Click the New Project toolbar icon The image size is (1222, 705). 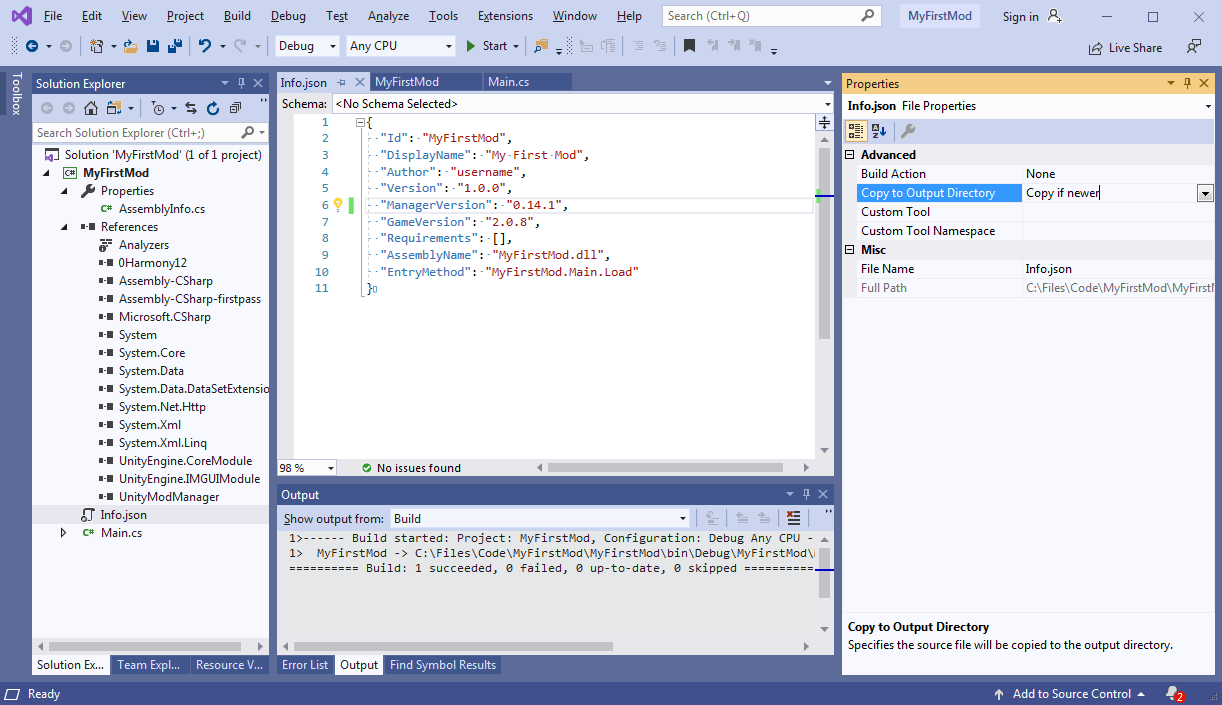click(96, 46)
